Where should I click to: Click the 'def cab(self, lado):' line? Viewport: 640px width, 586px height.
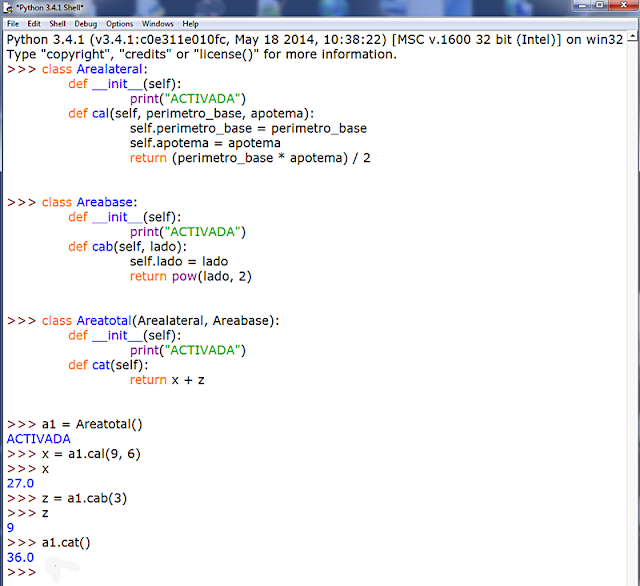click(x=127, y=246)
